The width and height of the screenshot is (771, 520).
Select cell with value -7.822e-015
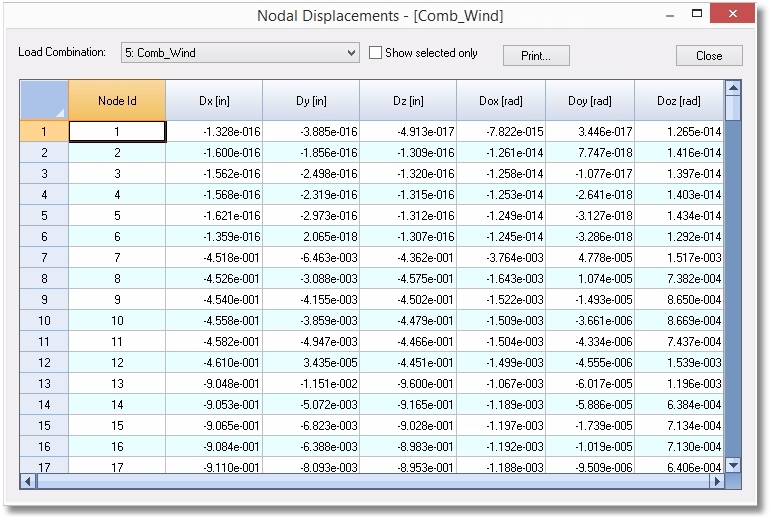click(501, 132)
